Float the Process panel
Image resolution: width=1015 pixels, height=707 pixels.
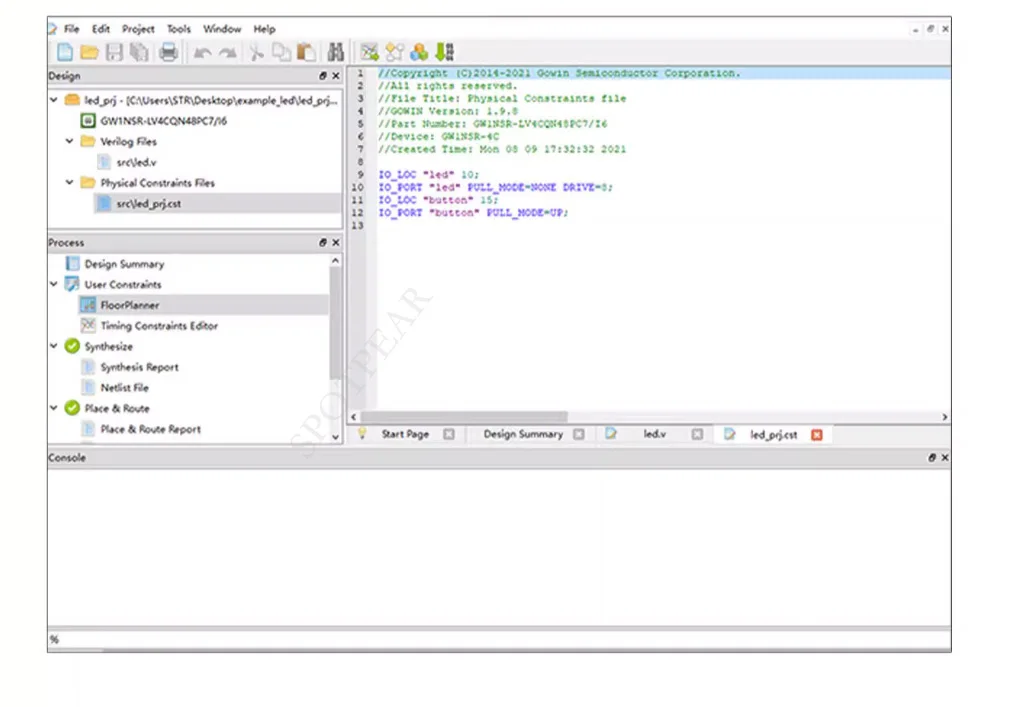(x=322, y=242)
